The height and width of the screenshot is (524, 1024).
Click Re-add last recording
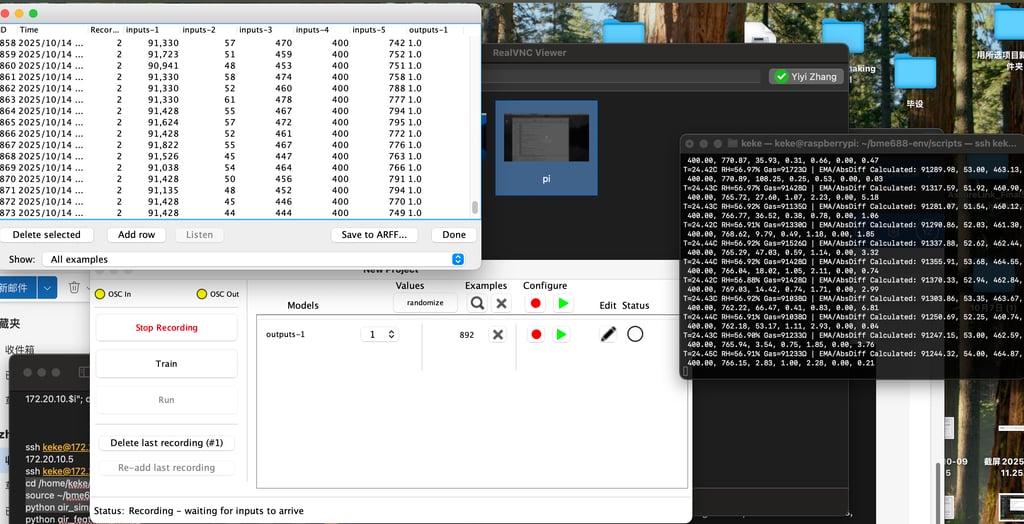pyautogui.click(x=167, y=468)
